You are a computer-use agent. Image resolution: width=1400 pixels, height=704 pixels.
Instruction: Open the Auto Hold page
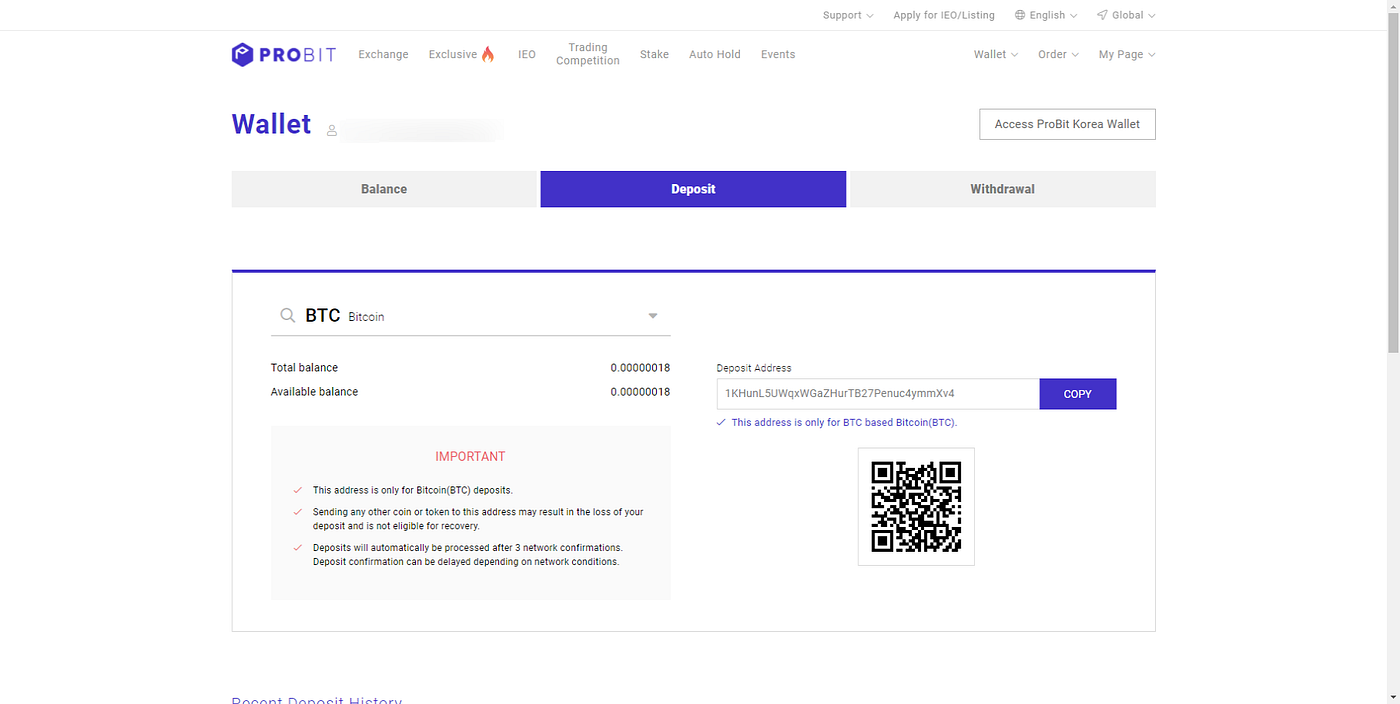pos(715,54)
